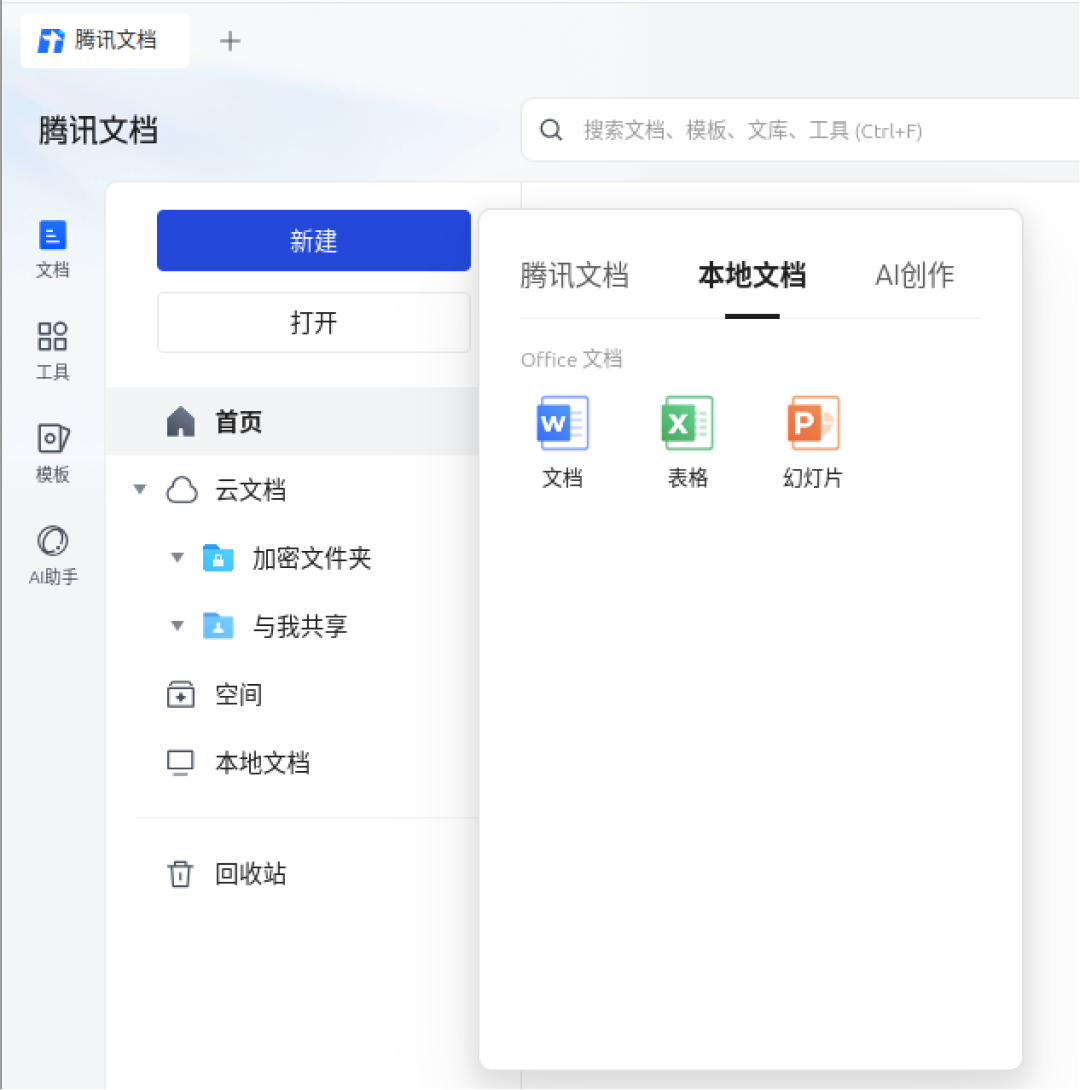Screen dimensions: 1080x1090
Task: Click the 幻灯片 label under PowerPoint icon
Action: pyautogui.click(x=813, y=478)
